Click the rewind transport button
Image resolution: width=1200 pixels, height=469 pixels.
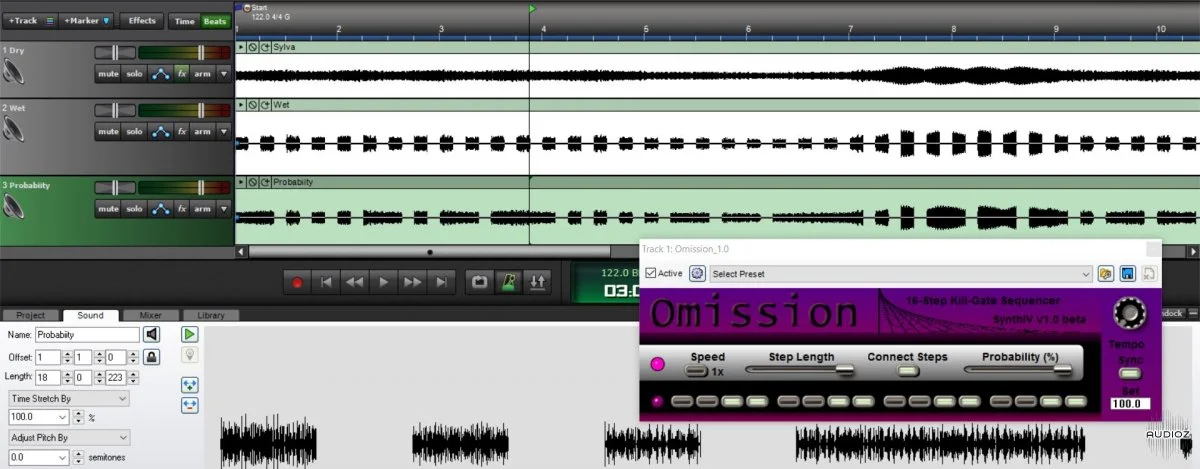point(355,283)
